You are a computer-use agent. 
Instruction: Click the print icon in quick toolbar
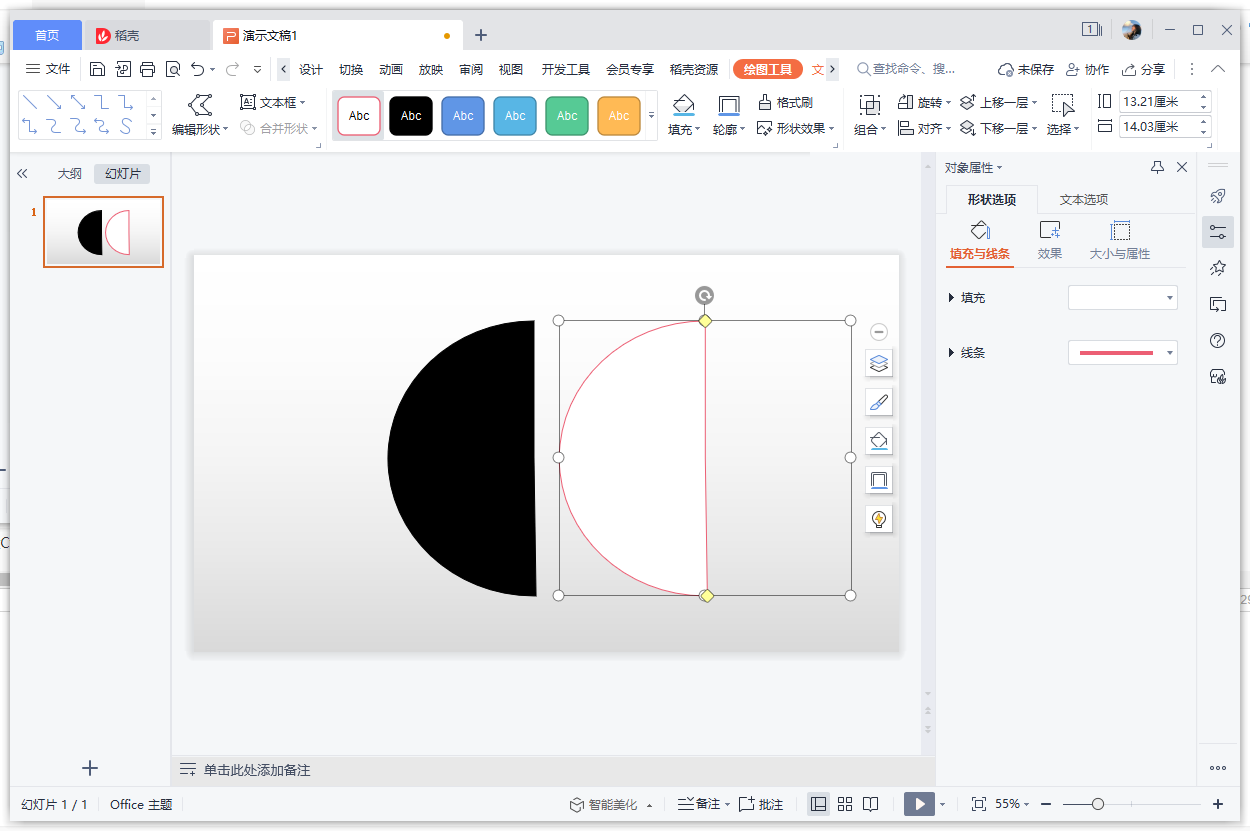pyautogui.click(x=148, y=69)
